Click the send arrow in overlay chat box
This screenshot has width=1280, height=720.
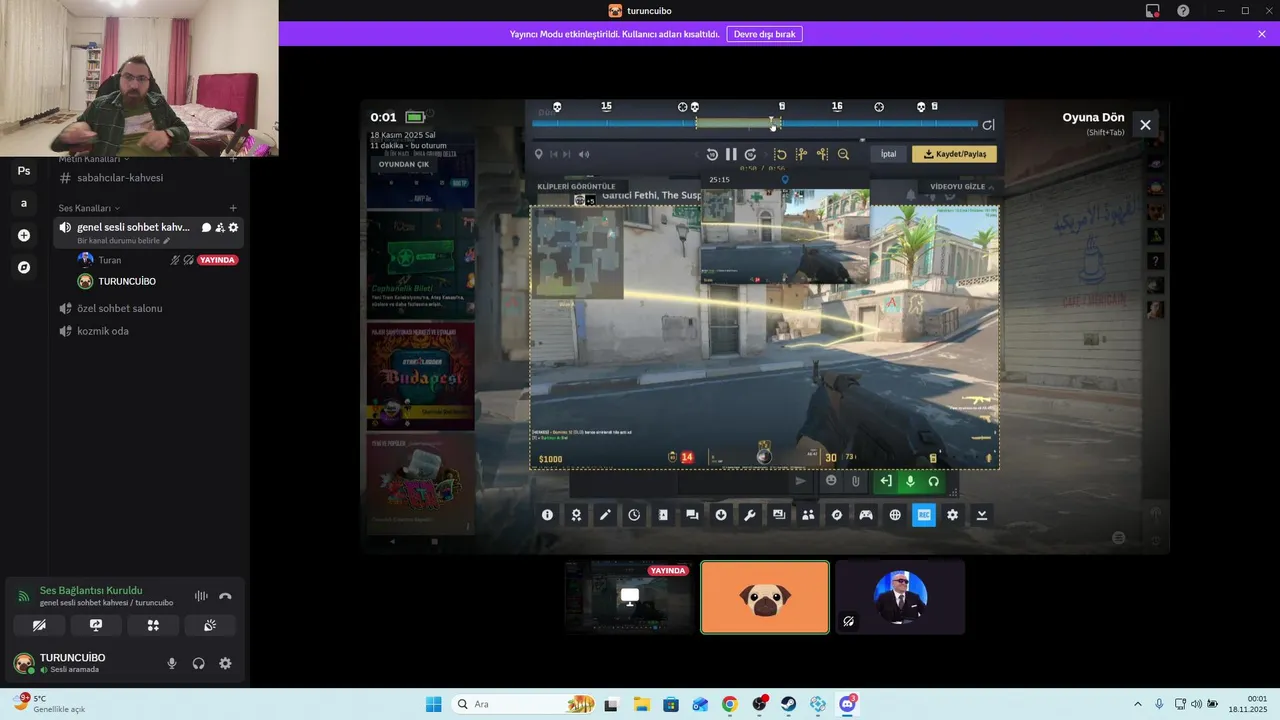tap(800, 481)
